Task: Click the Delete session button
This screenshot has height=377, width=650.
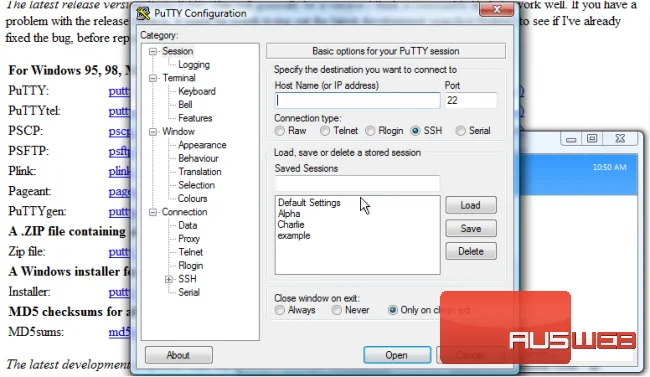Action: click(x=471, y=251)
